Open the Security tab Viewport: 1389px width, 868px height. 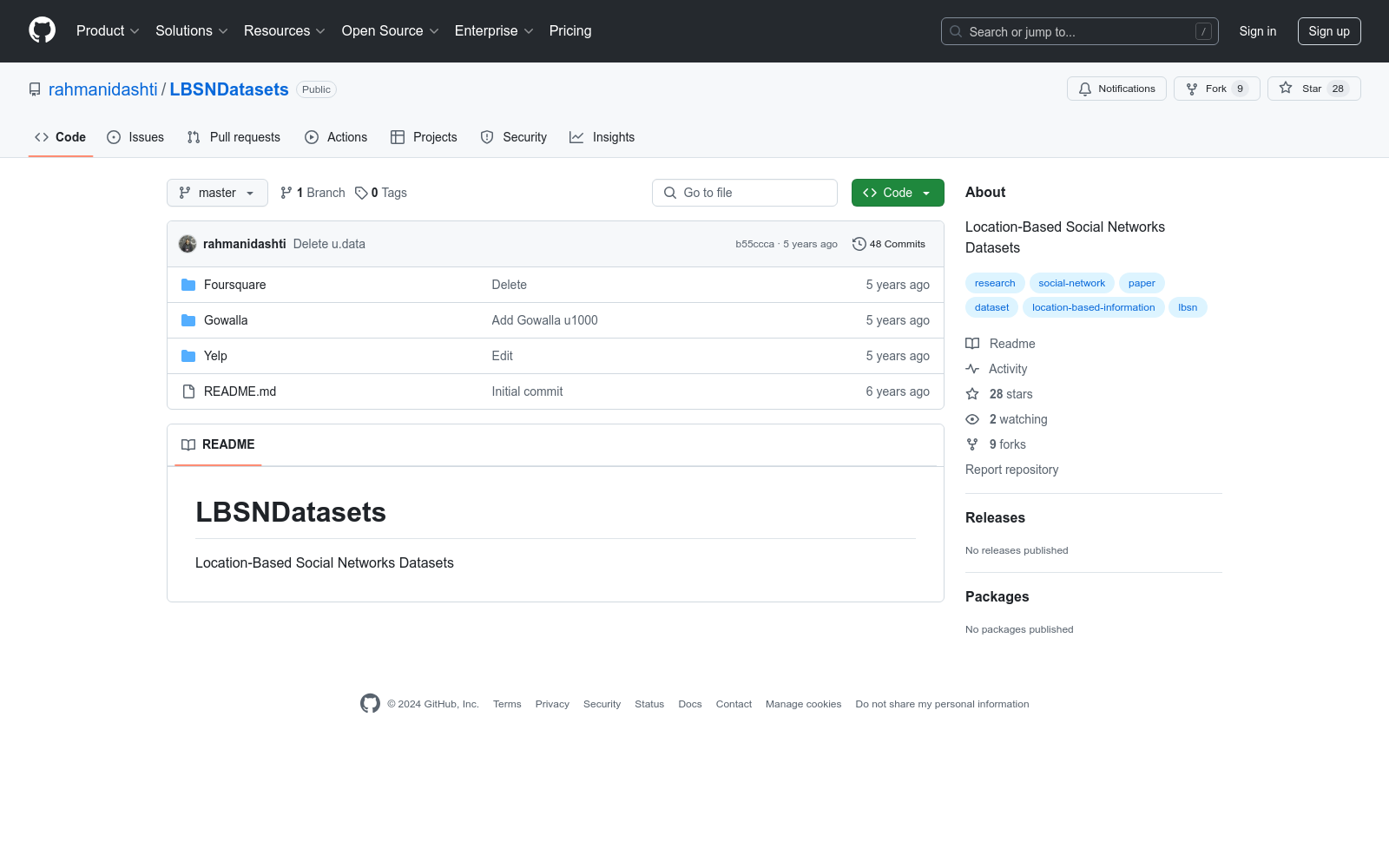click(x=514, y=137)
